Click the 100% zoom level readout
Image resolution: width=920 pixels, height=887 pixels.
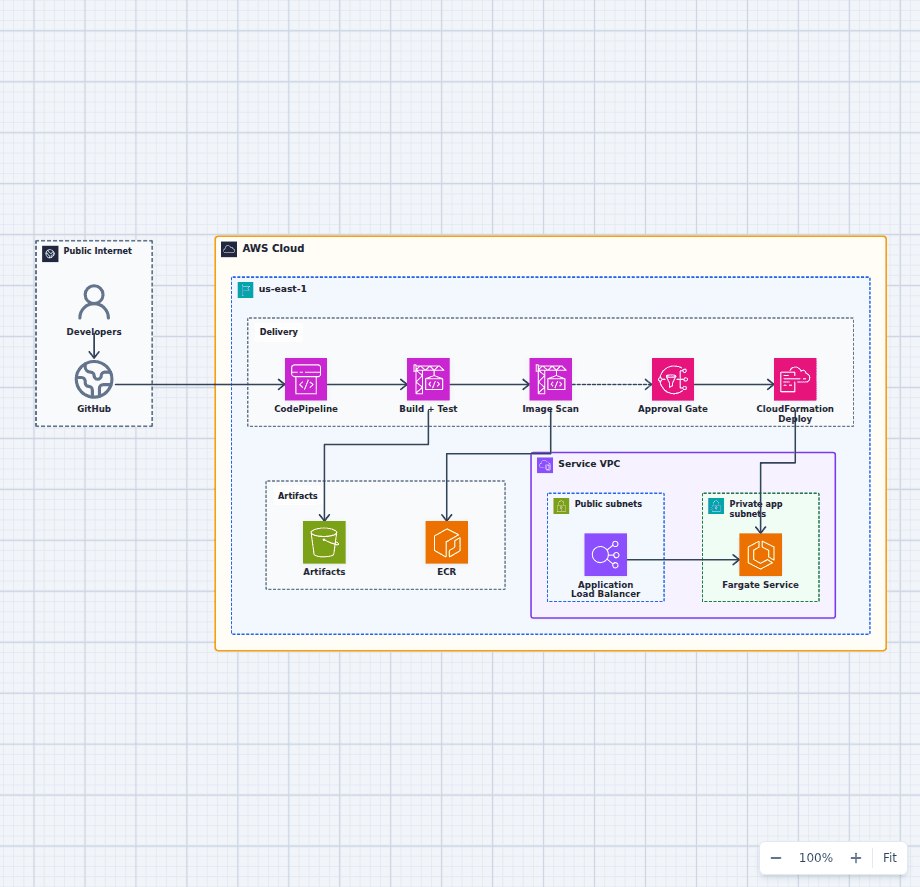pyautogui.click(x=816, y=858)
